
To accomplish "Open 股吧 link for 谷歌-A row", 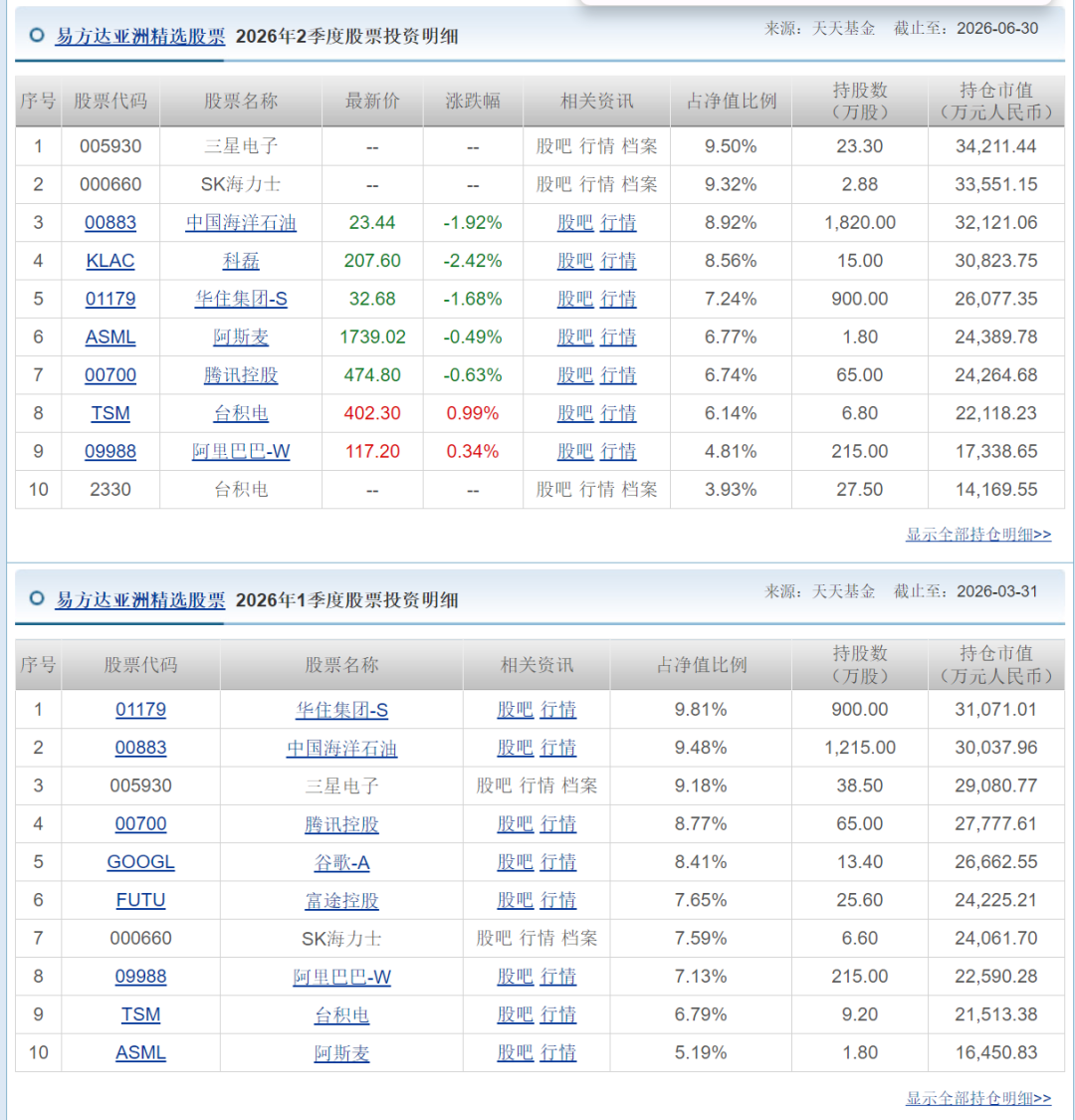I will click(515, 862).
